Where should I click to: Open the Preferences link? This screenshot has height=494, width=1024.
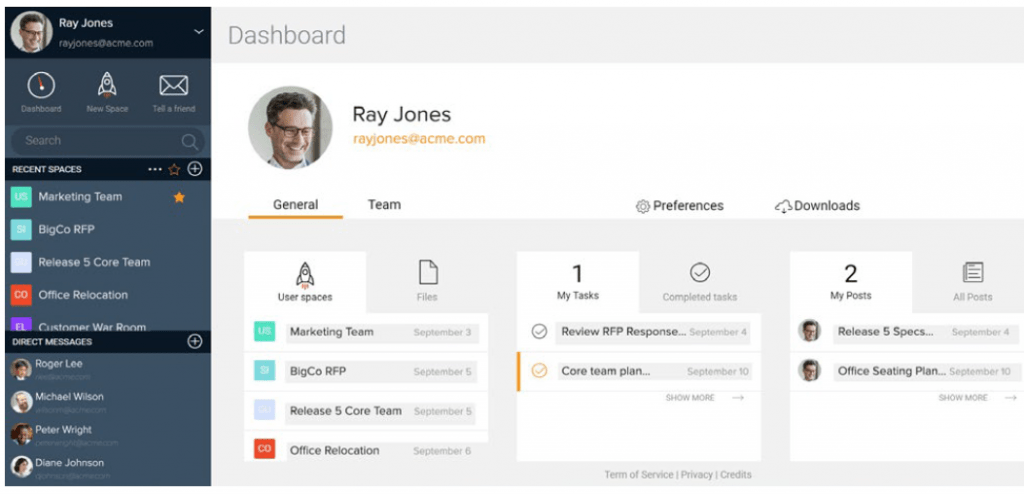pos(679,206)
